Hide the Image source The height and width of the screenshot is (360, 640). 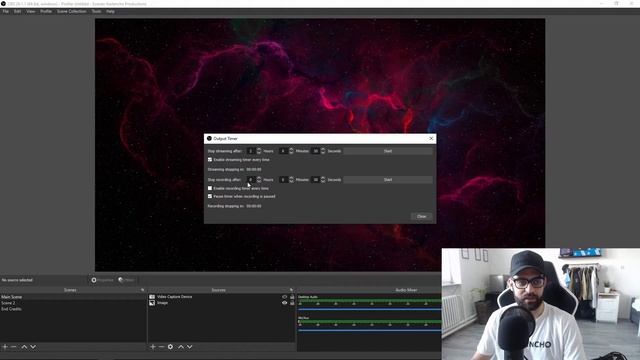pyautogui.click(x=284, y=303)
